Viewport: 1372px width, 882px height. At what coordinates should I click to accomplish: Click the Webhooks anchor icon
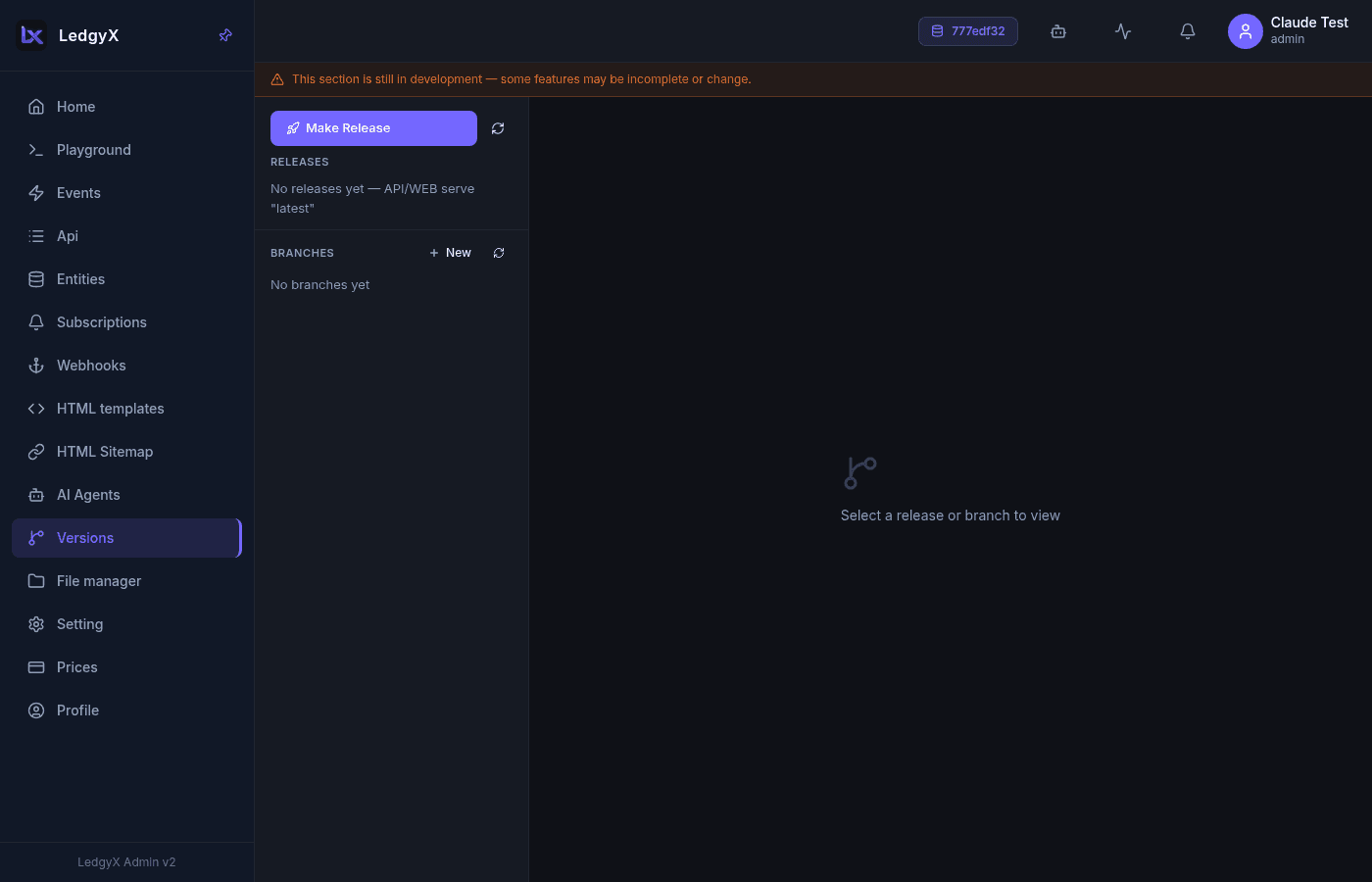tap(36, 366)
